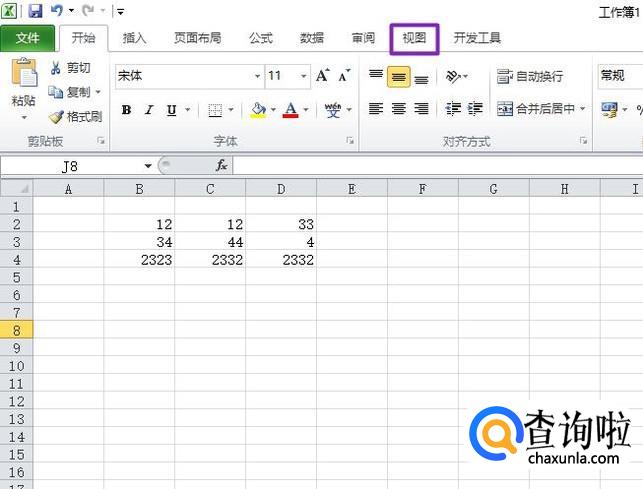Image resolution: width=643 pixels, height=489 pixels.
Task: Open the fill color dropdown arrow
Action: [273, 110]
